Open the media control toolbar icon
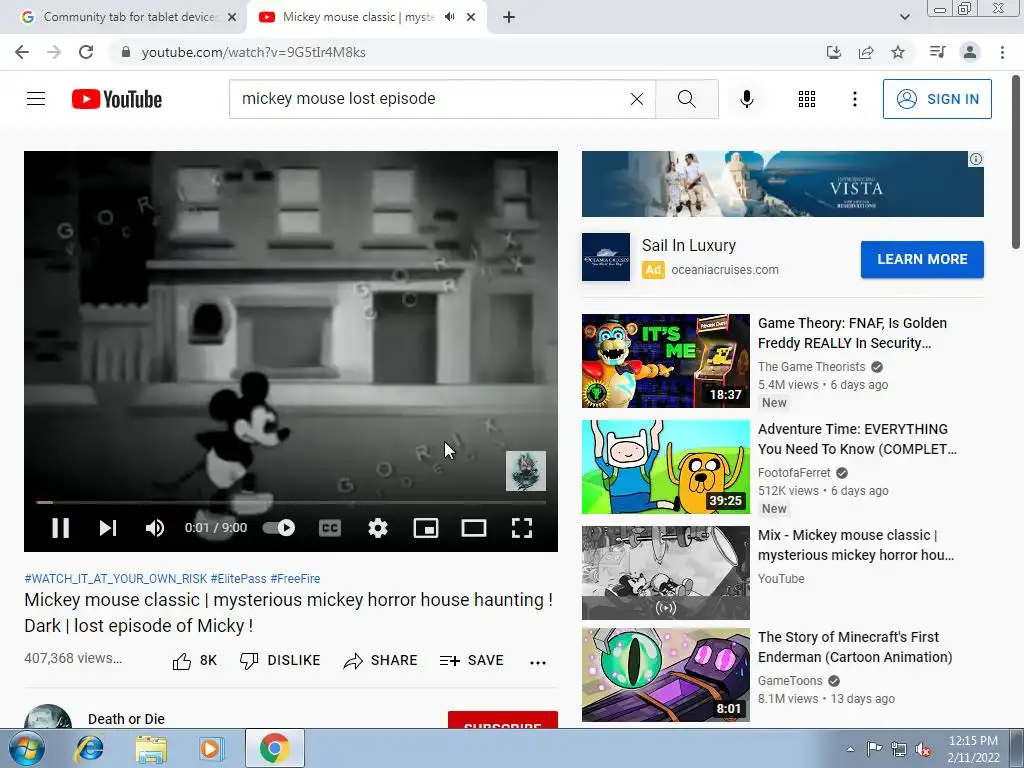 point(937,52)
